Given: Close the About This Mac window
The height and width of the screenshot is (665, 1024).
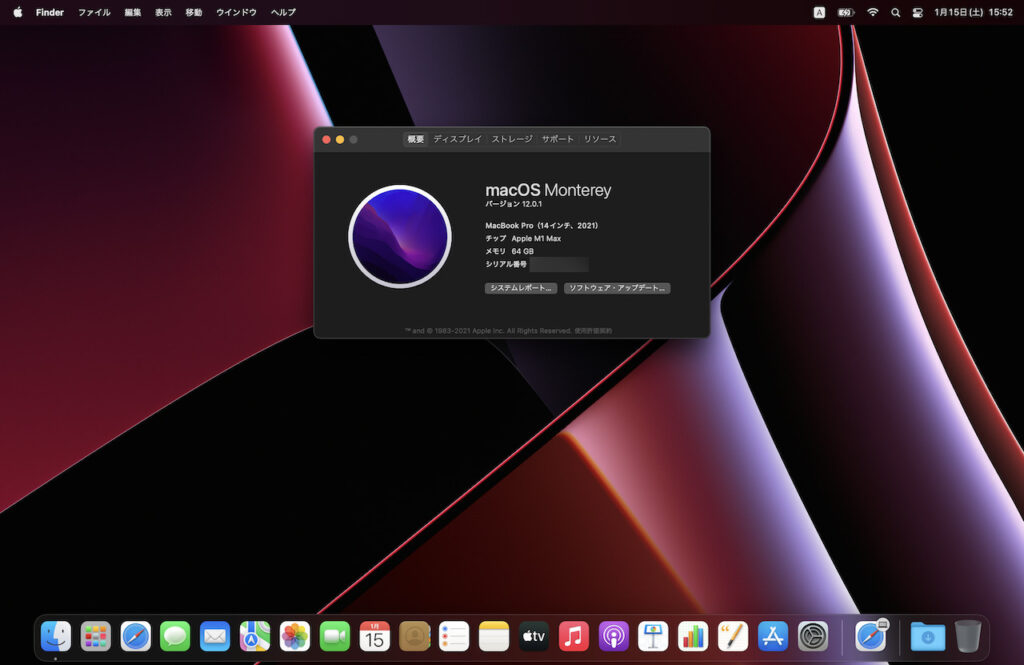Looking at the screenshot, I should click(327, 139).
